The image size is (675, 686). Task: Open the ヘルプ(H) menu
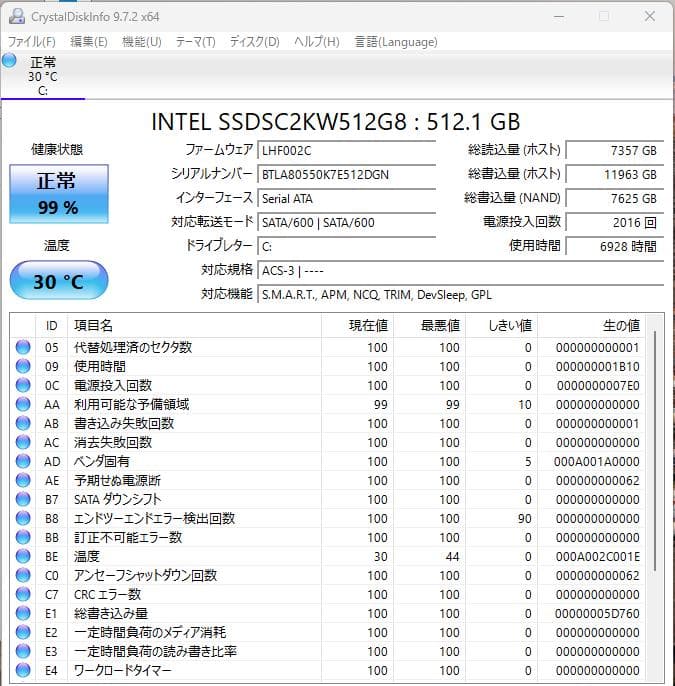pos(317,42)
